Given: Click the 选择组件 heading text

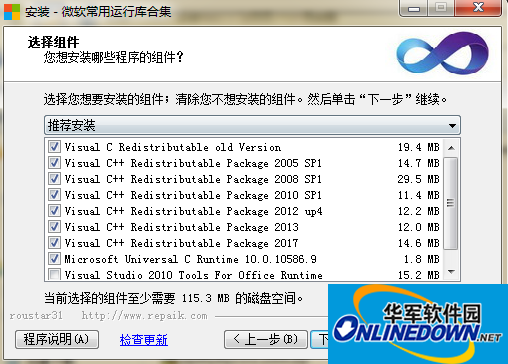Looking at the screenshot, I should pos(54,42).
